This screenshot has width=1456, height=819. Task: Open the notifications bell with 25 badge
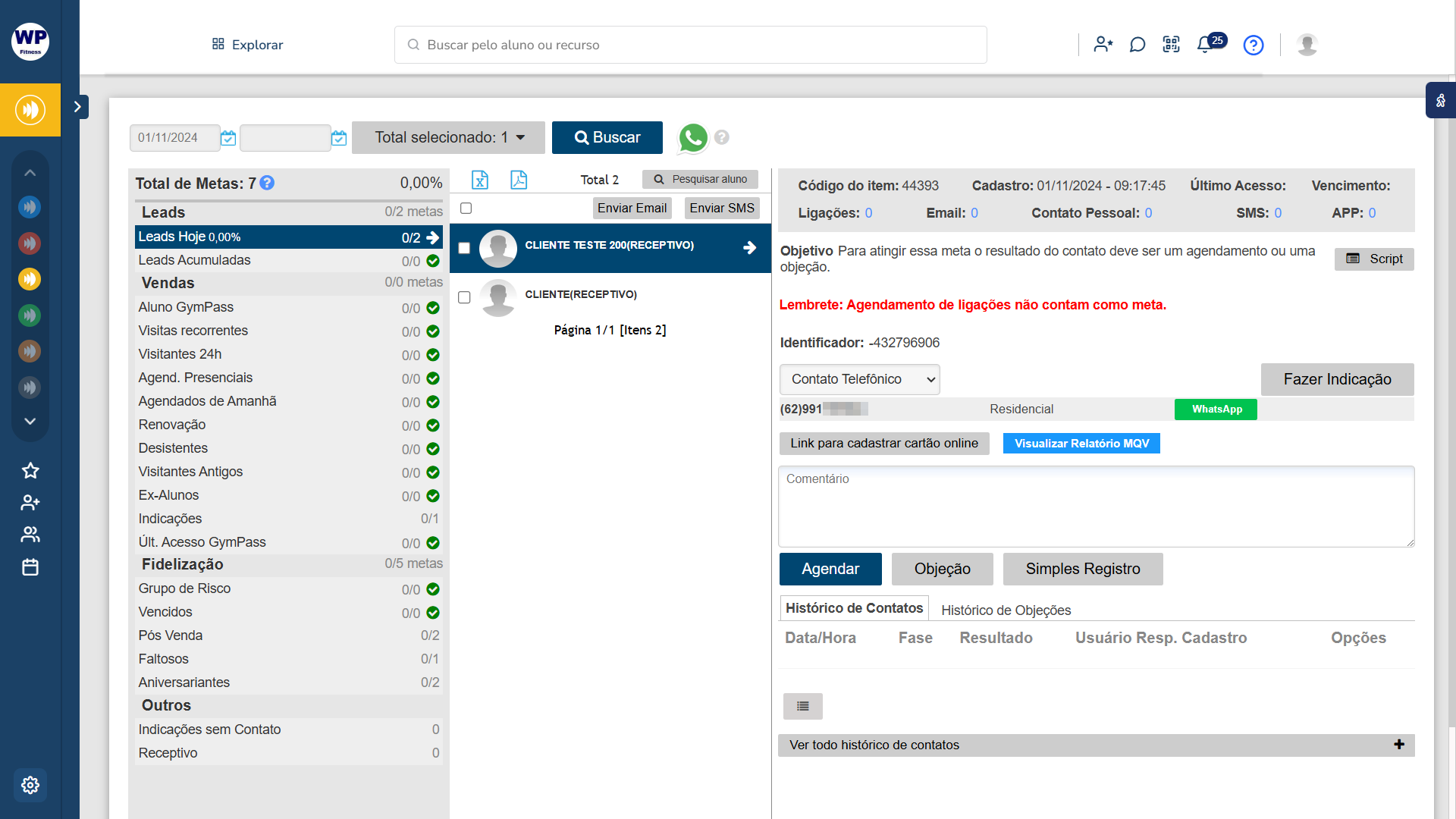(x=1205, y=45)
